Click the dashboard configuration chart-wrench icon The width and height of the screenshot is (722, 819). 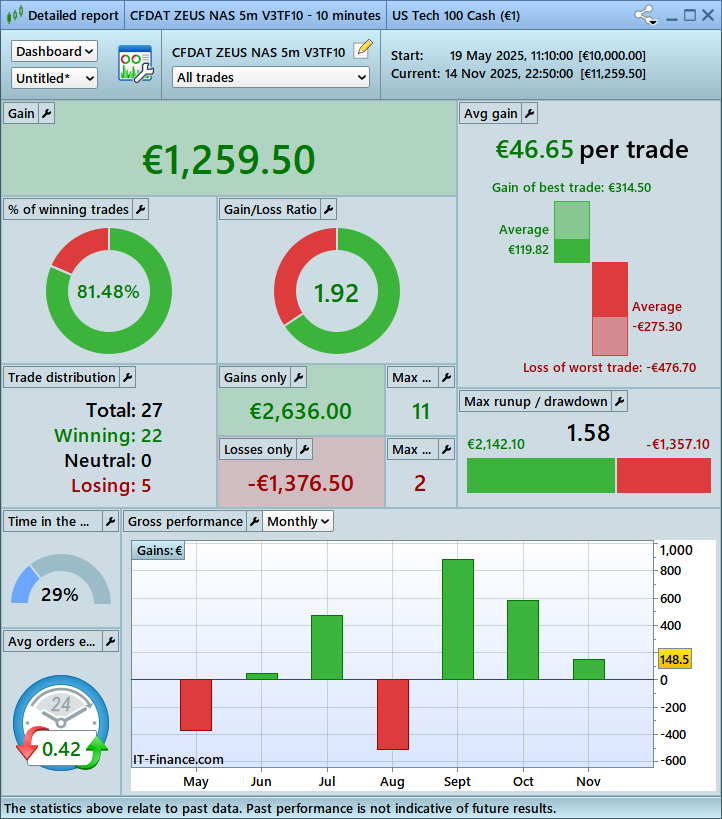tap(136, 64)
